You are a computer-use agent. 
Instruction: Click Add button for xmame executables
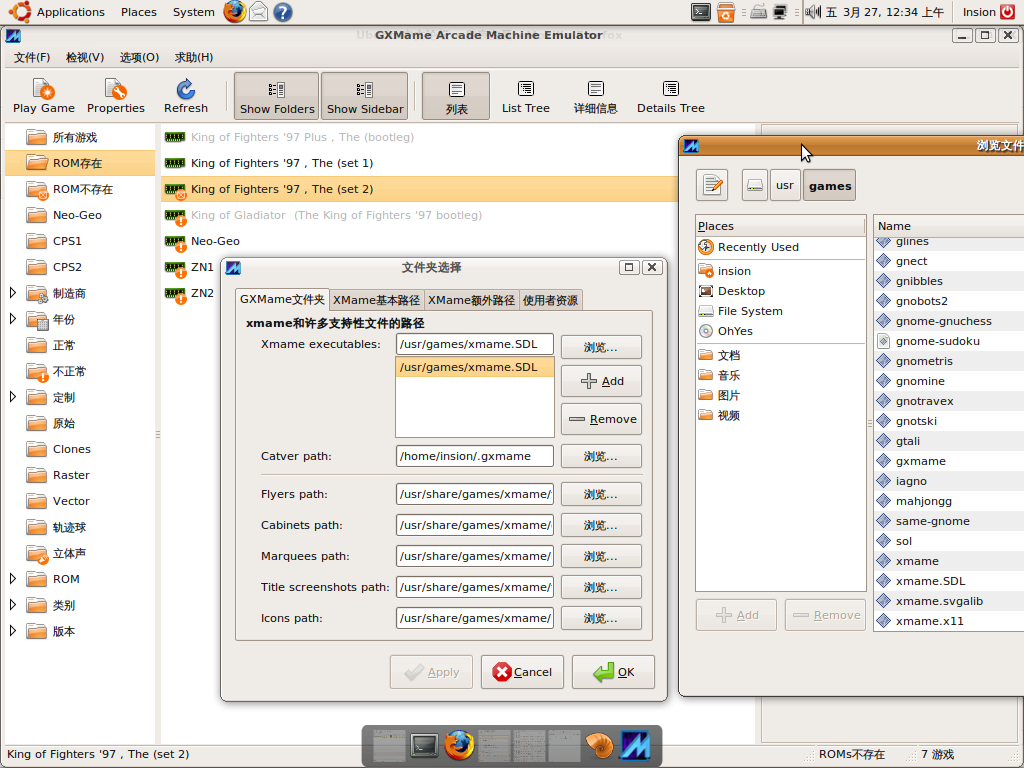click(601, 381)
